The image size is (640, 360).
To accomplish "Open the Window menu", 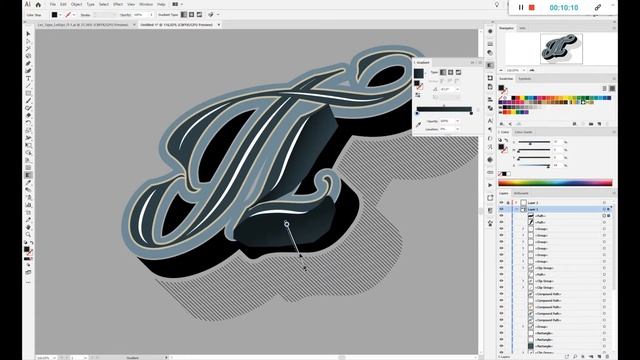I will click(x=146, y=4).
